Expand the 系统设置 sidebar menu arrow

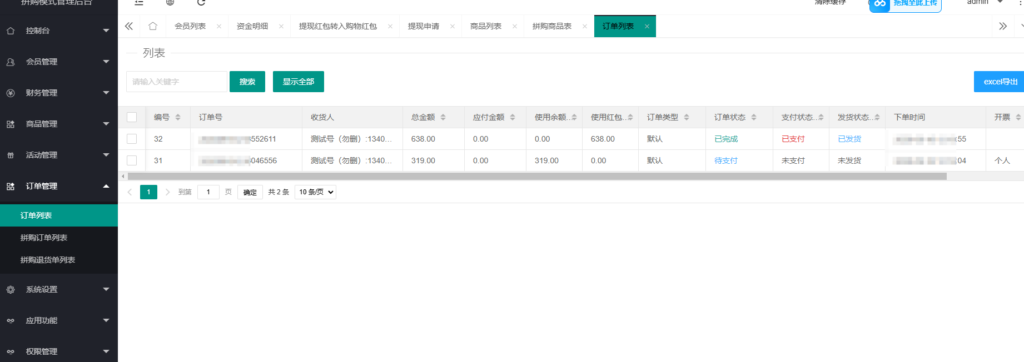pos(106,289)
